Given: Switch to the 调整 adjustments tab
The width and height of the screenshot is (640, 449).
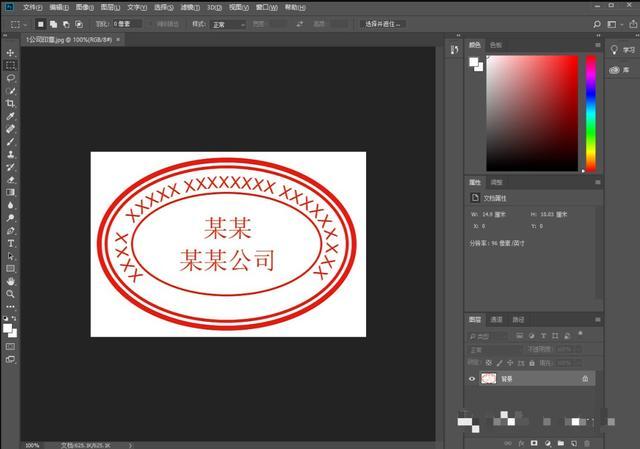Looking at the screenshot, I should point(496,182).
